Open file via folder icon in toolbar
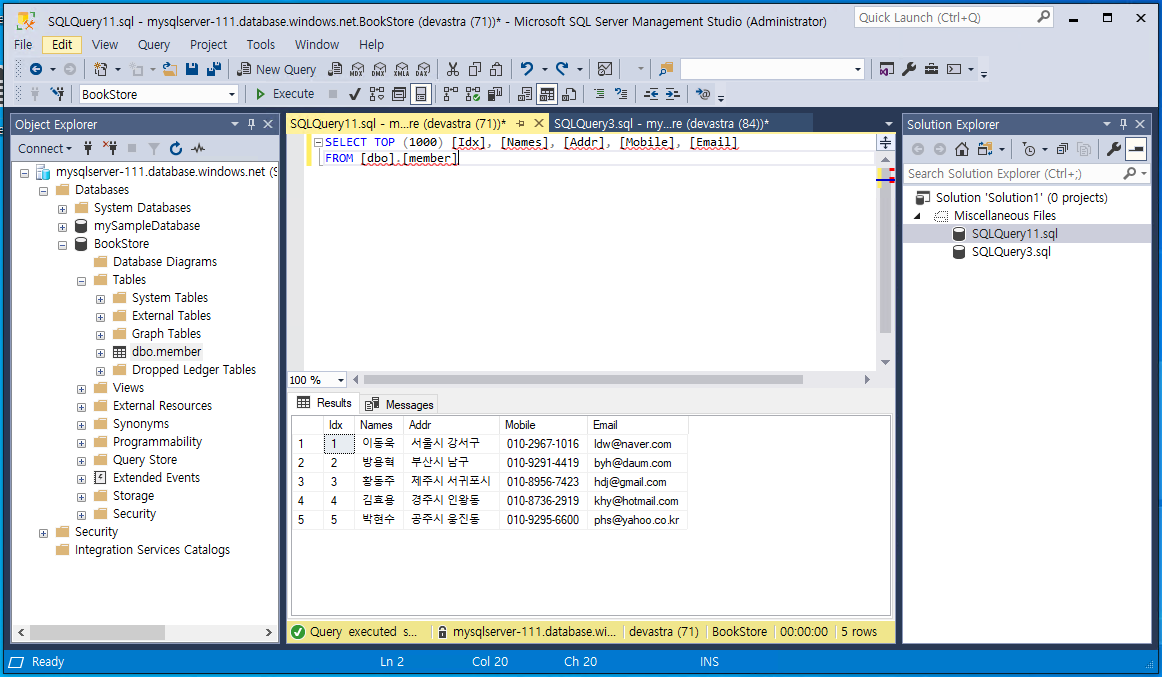 click(170, 70)
